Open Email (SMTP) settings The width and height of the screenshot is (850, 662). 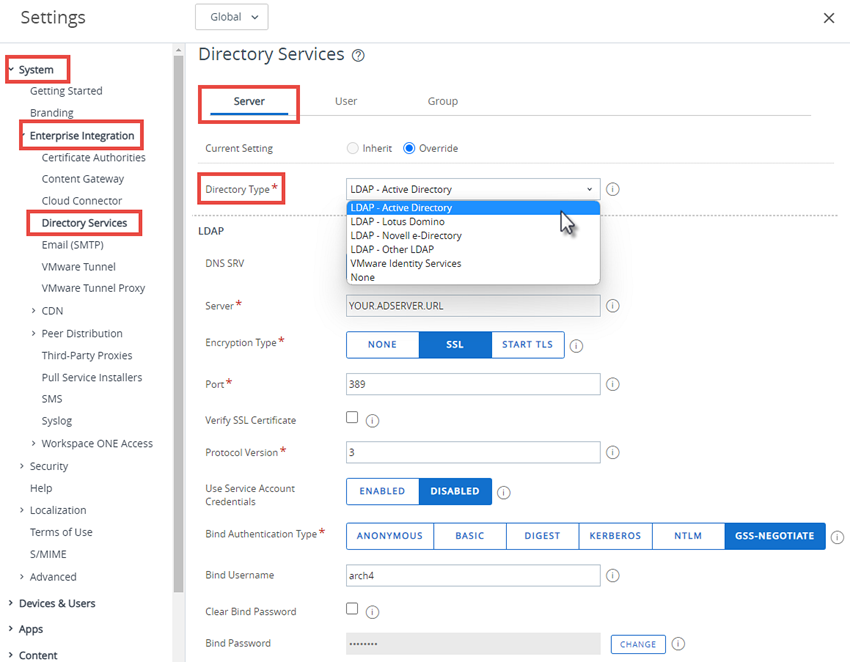pos(73,245)
